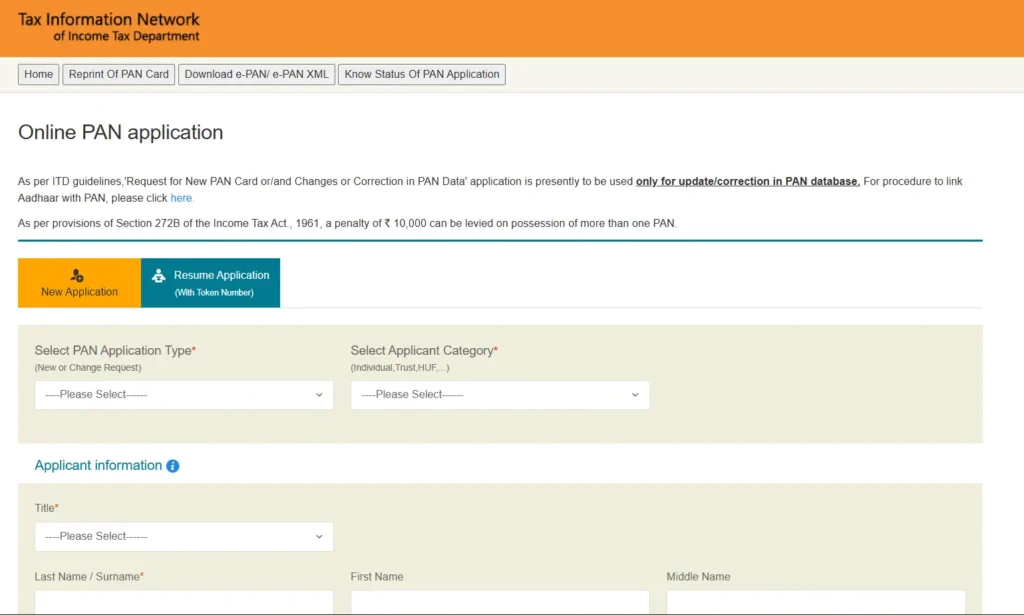This screenshot has width=1024, height=615.
Task: Check the Know Status Of PAN Application
Action: coord(421,74)
